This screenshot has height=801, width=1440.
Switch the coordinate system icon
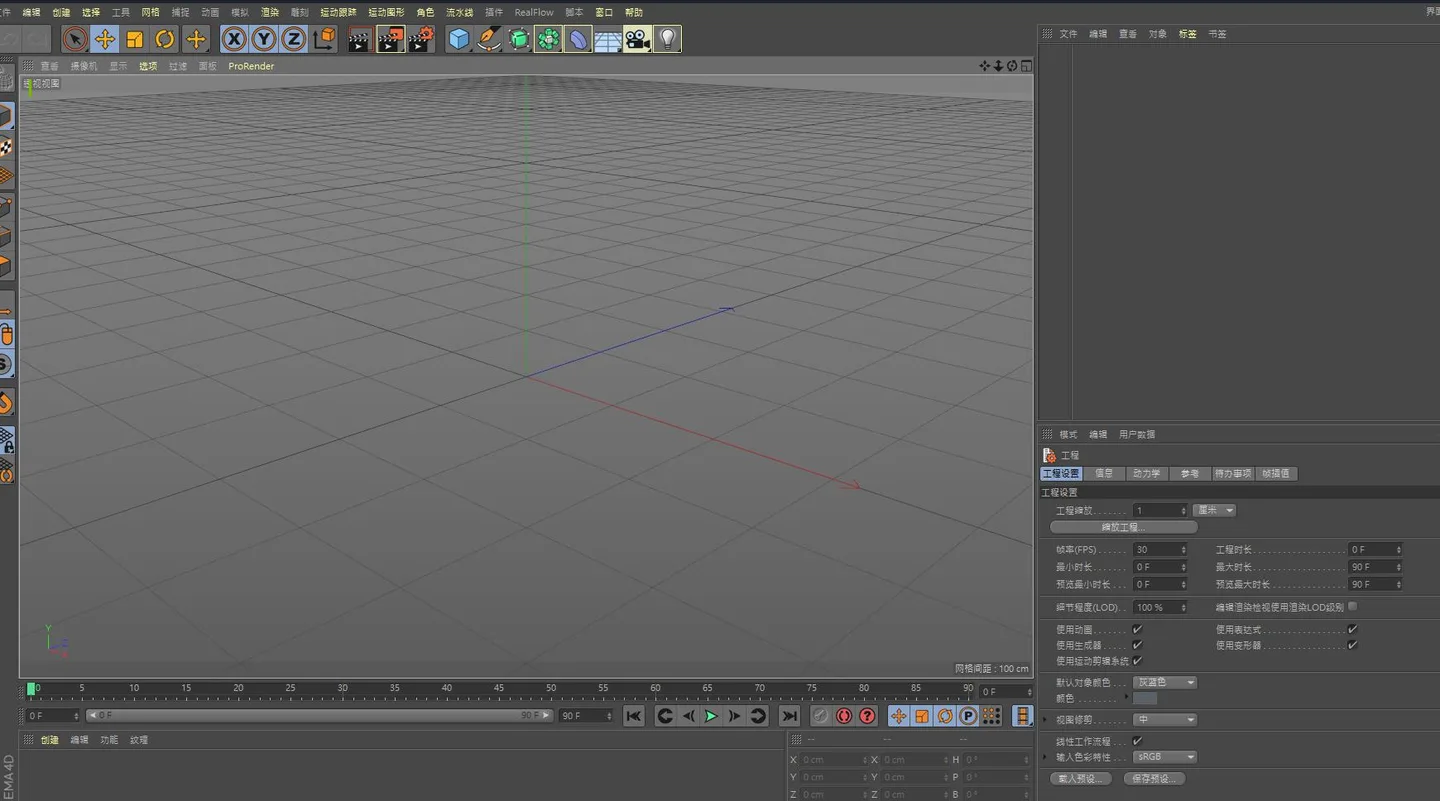324,39
